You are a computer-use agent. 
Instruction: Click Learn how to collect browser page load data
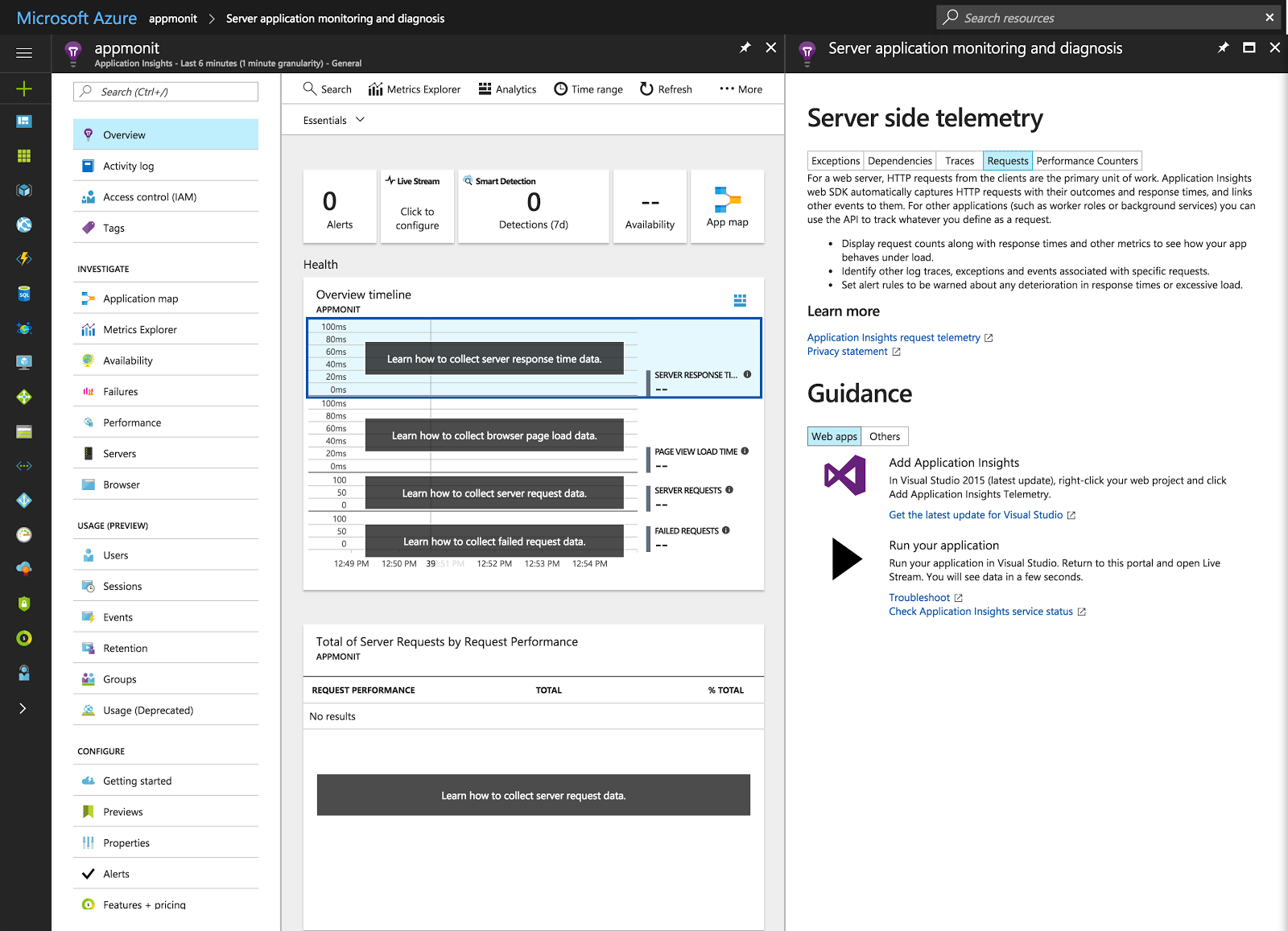(x=494, y=435)
